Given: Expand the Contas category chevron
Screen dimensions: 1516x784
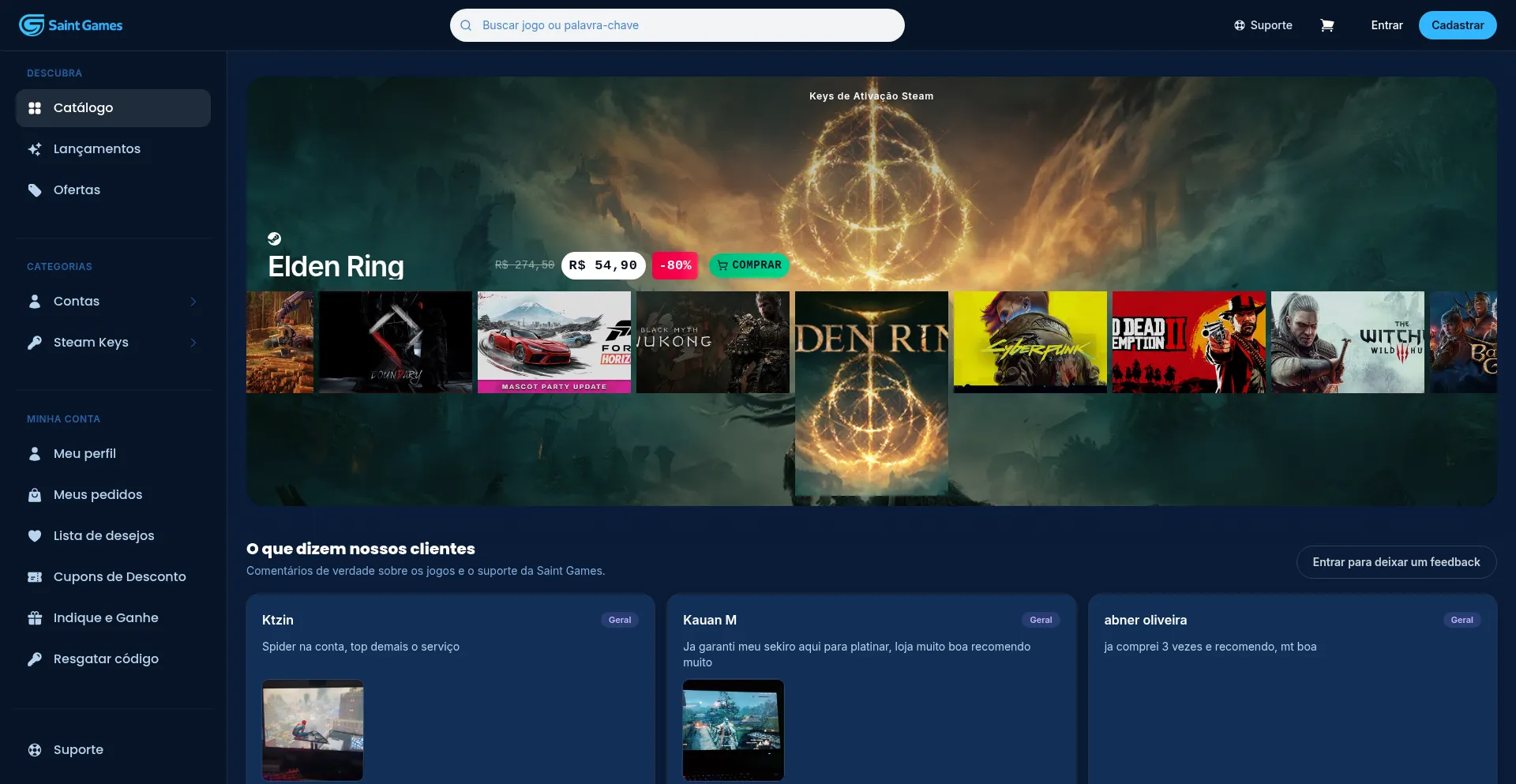Looking at the screenshot, I should point(193,302).
